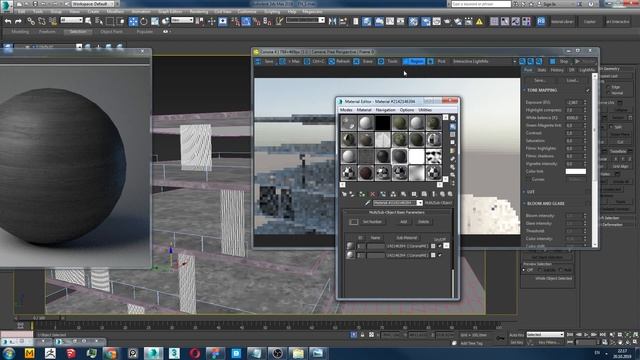The image size is (640, 360).
Task: Open Opera browser from taskbar
Action: (195, 353)
